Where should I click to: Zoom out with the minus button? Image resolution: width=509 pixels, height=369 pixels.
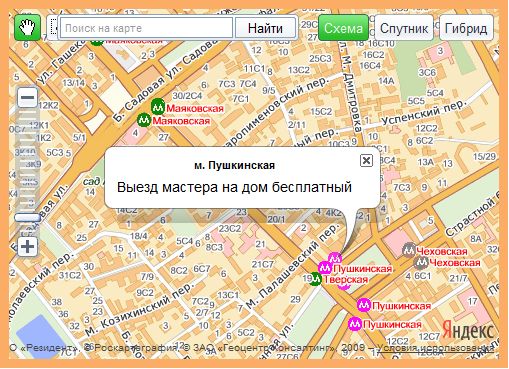click(x=27, y=97)
